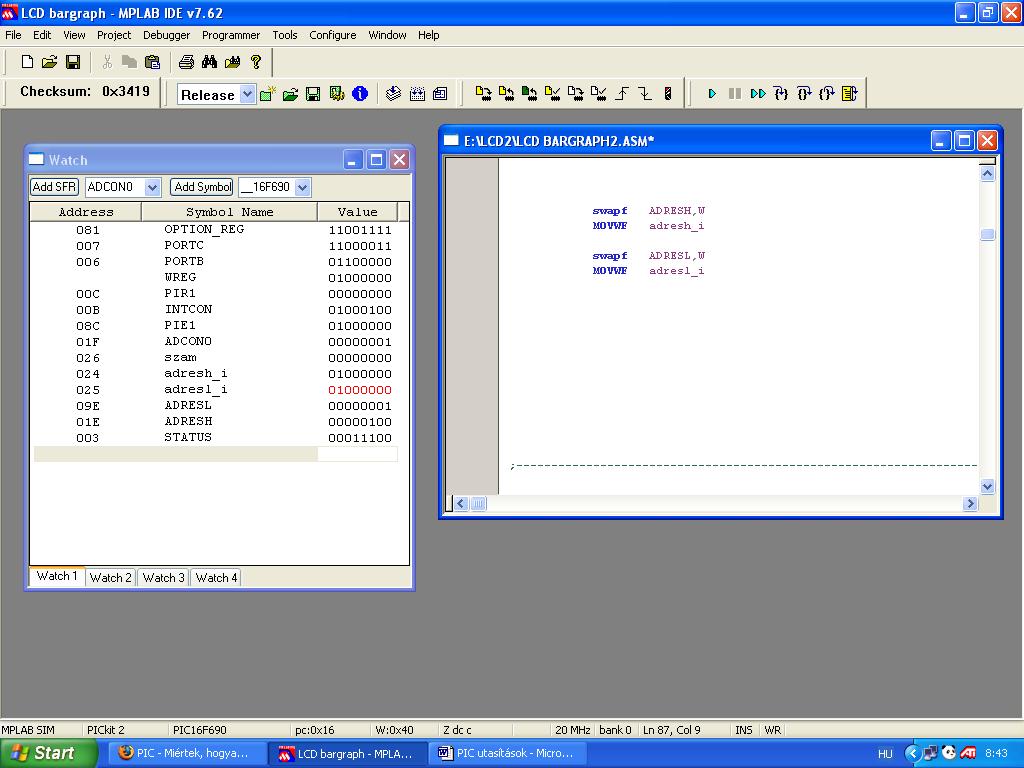The height and width of the screenshot is (768, 1024).
Task: Open the Project menu
Action: click(114, 35)
